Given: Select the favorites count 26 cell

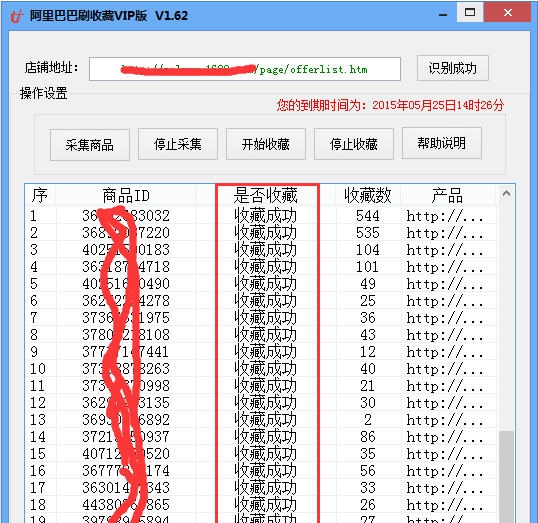Looking at the screenshot, I should point(367,505).
